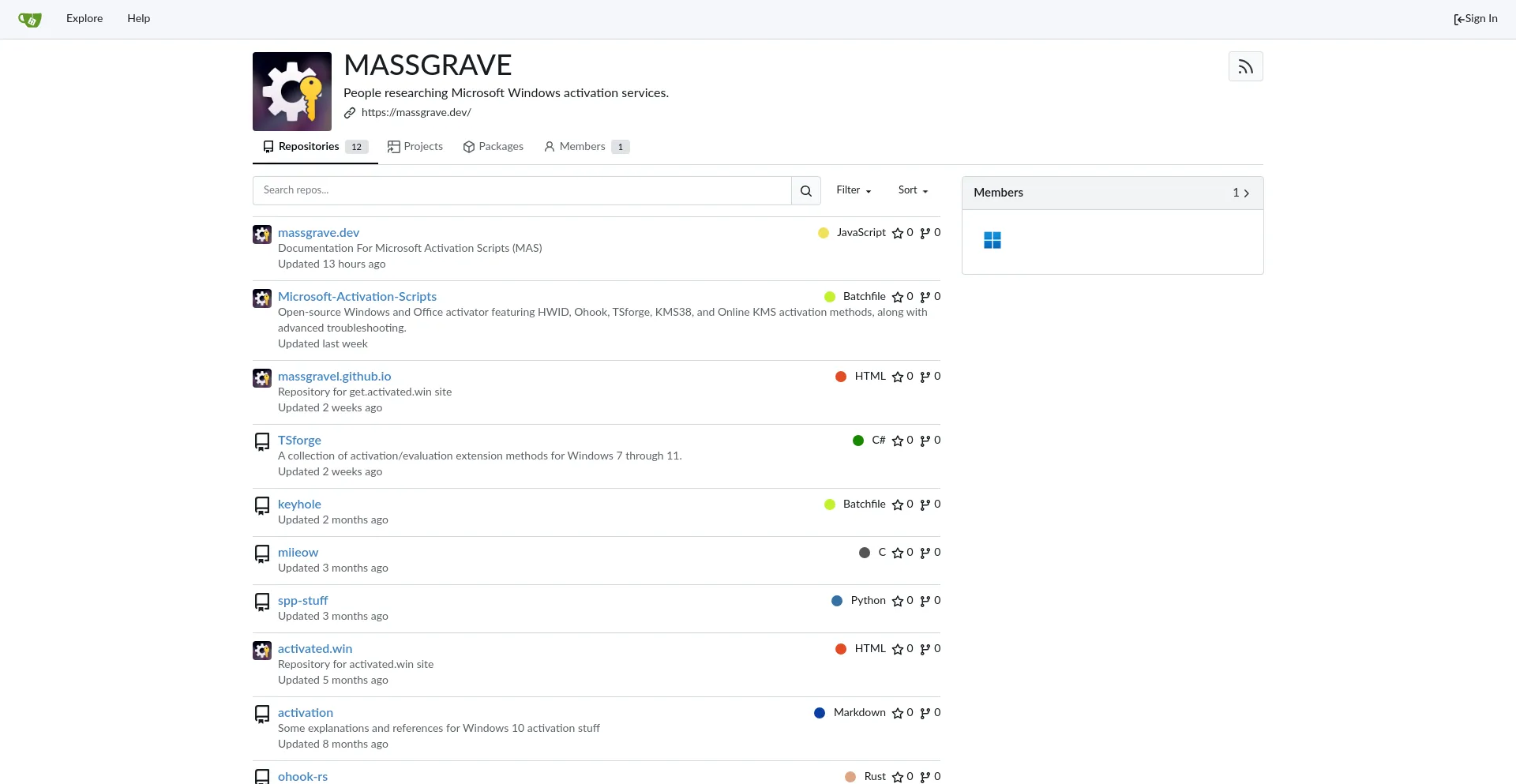Focus the Search repos input field

[521, 191]
